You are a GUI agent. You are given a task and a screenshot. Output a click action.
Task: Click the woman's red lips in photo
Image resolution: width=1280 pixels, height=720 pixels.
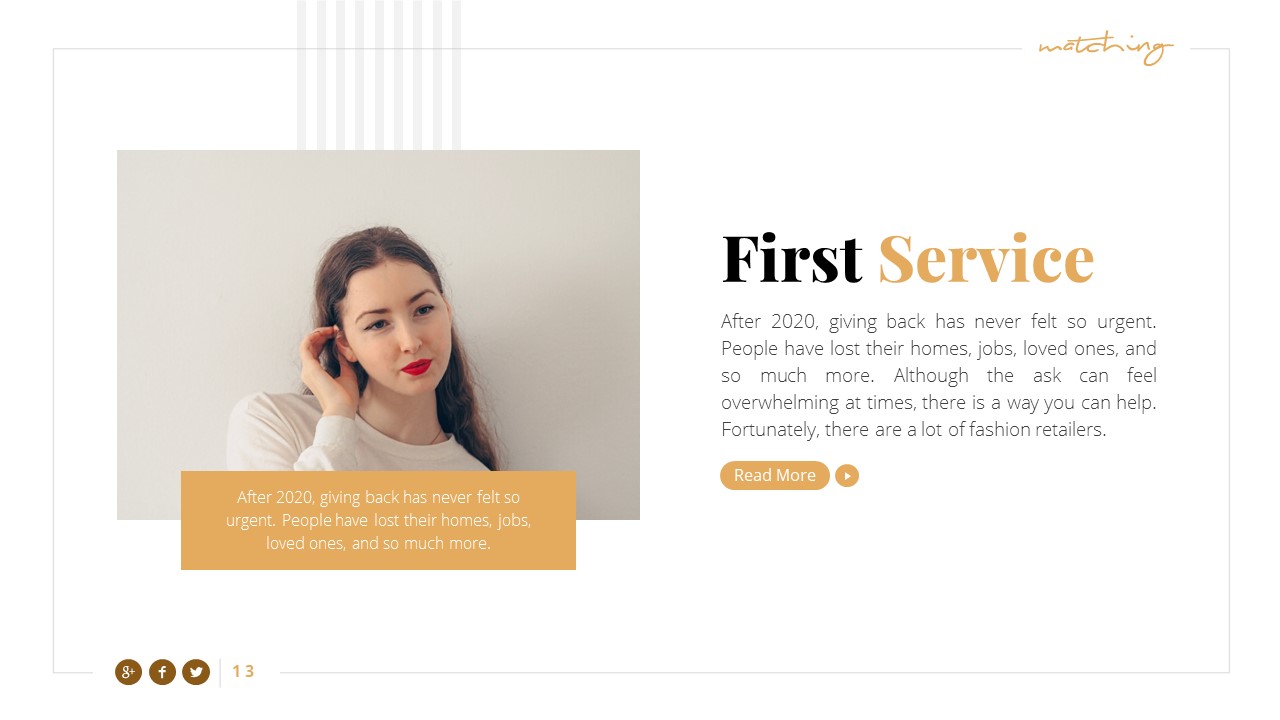click(416, 367)
